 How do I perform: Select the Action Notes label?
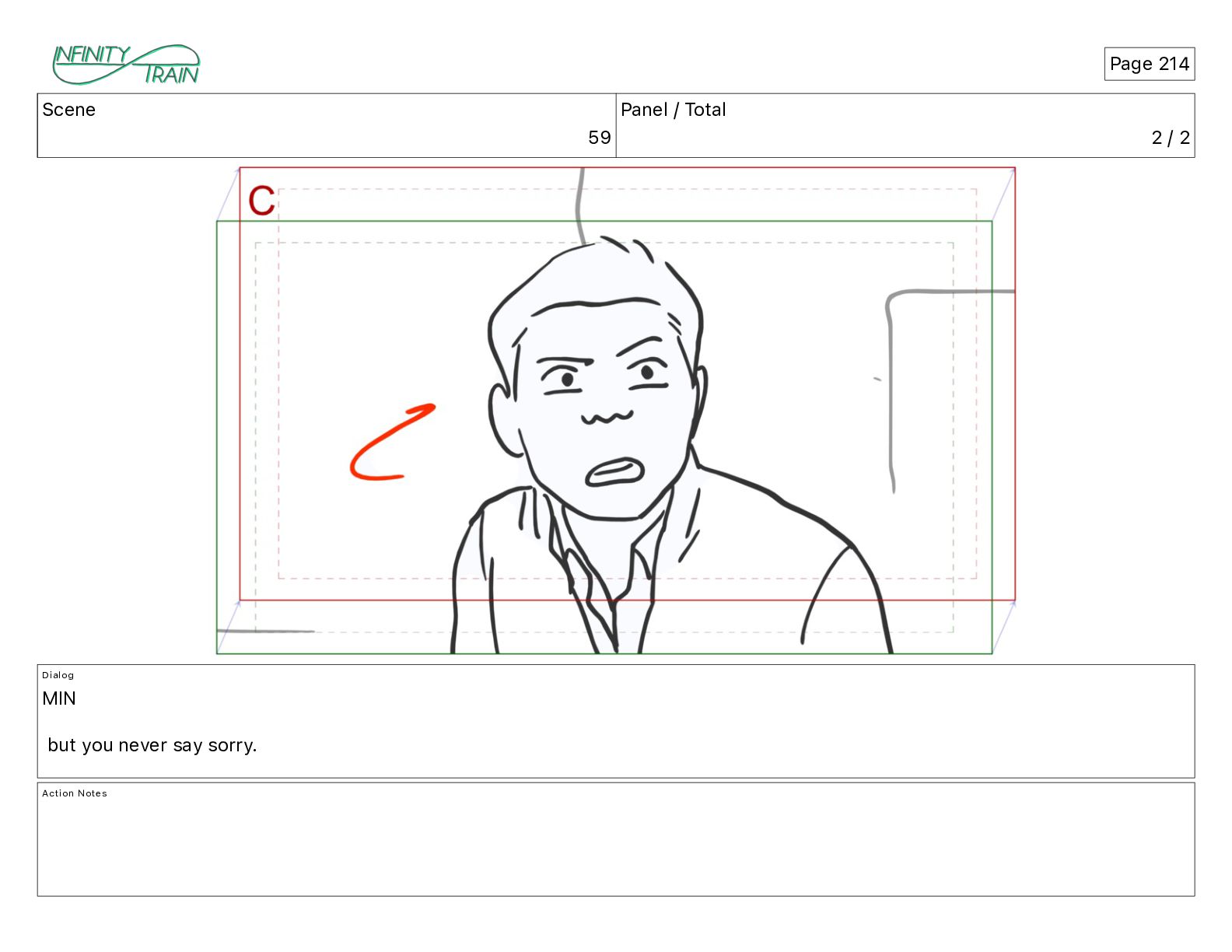click(x=75, y=793)
